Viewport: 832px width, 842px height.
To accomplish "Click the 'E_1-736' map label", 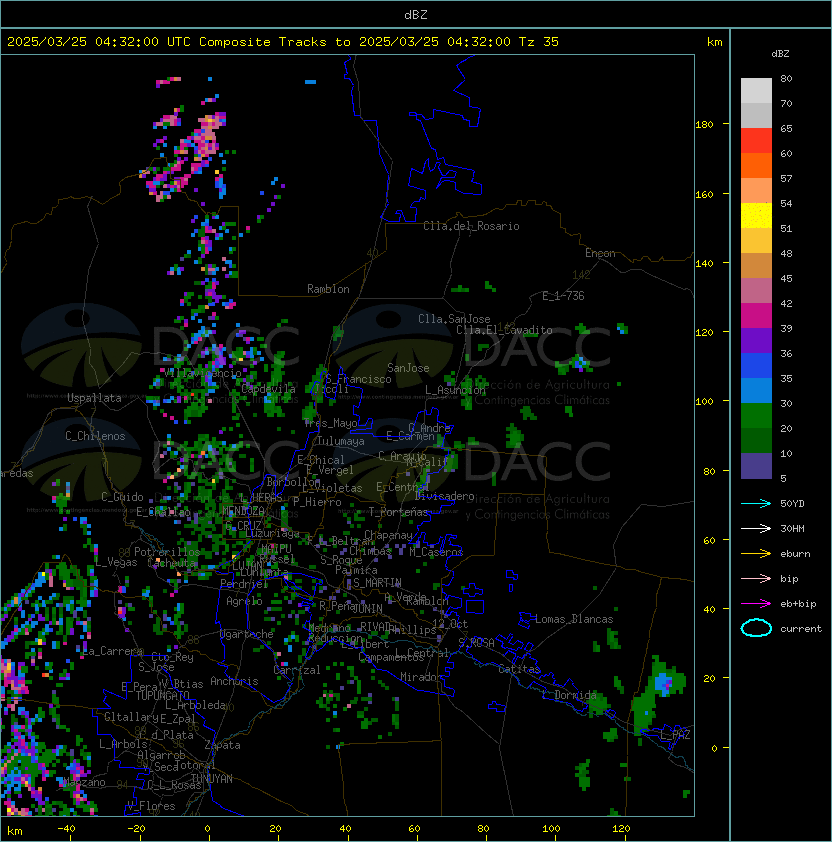I will tap(563, 296).
